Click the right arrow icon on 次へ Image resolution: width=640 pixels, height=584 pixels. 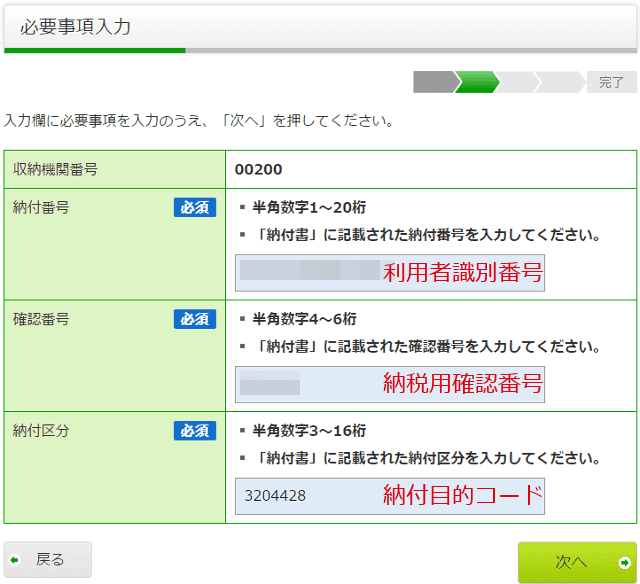[x=624, y=562]
